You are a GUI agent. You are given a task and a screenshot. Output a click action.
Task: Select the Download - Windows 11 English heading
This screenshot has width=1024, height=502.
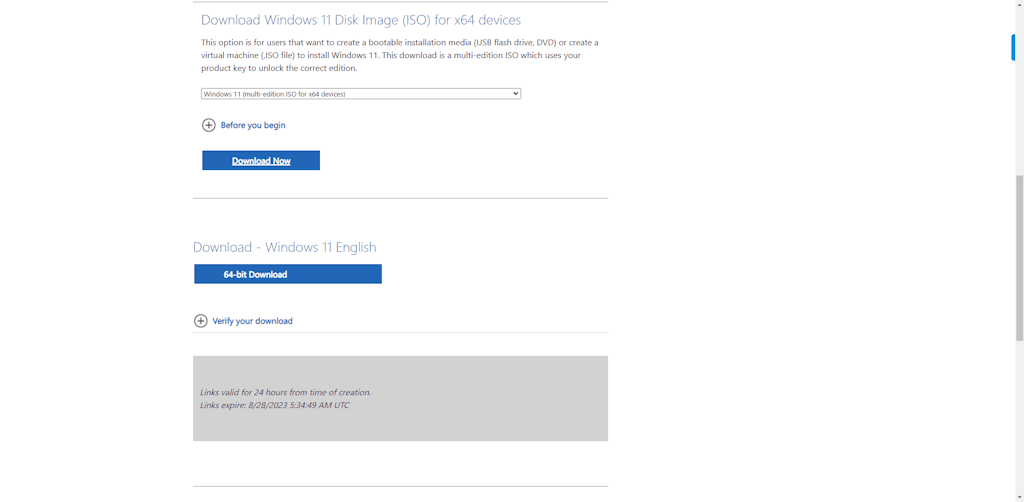tap(285, 247)
